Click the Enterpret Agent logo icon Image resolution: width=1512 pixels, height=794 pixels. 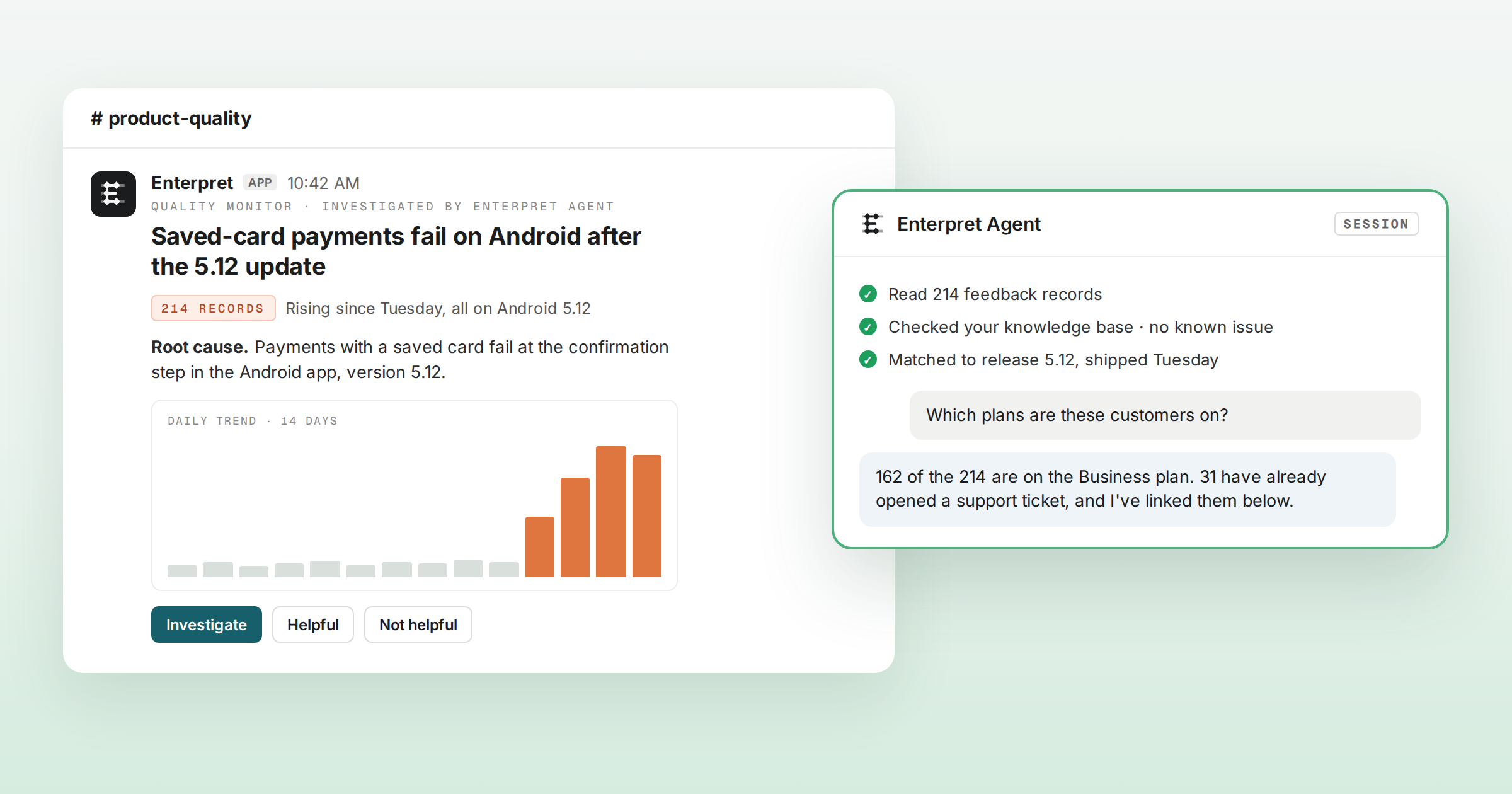(872, 224)
